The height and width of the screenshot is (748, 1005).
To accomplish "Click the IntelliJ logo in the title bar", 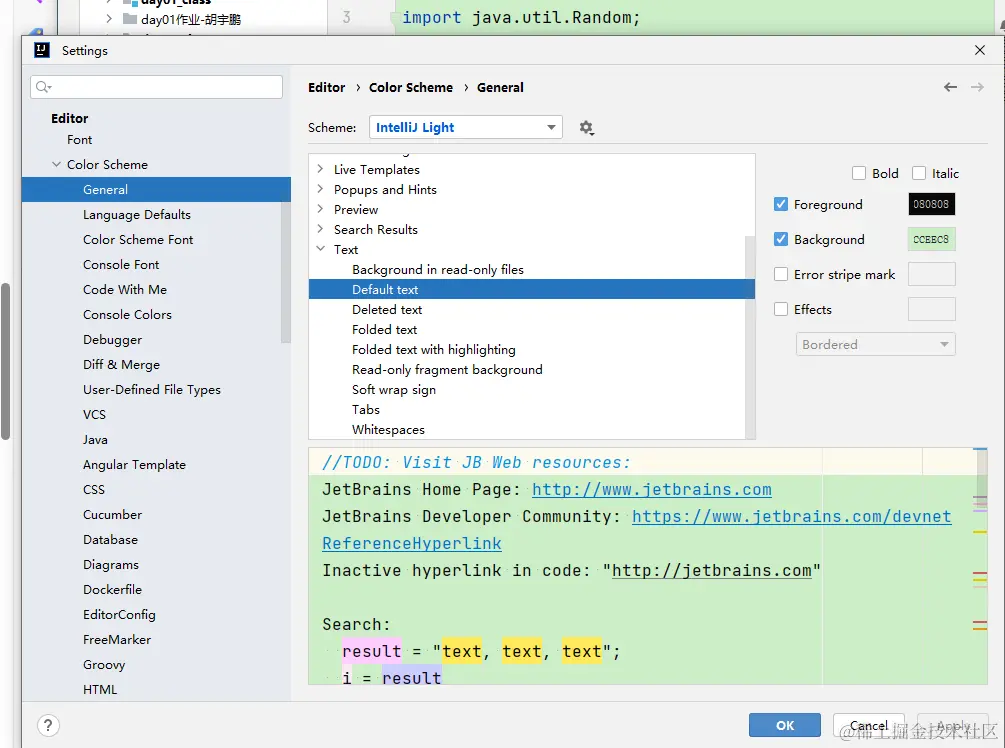I will (42, 50).
